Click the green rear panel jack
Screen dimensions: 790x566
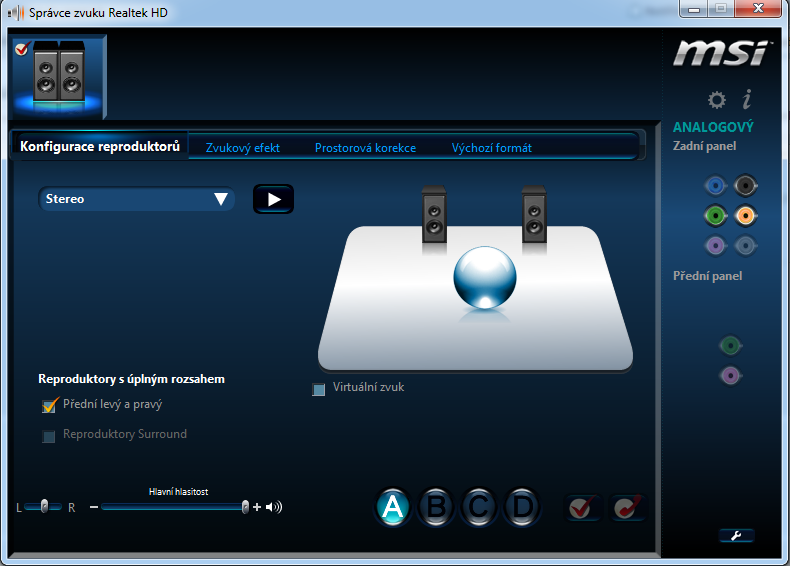click(715, 216)
